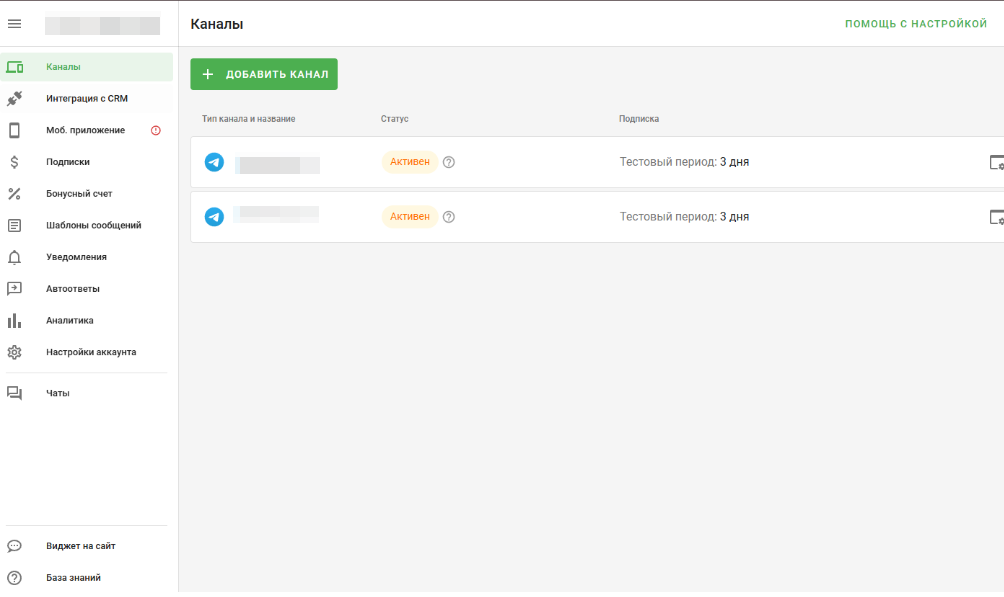Click the dollar icon for Подписки

tap(14, 162)
